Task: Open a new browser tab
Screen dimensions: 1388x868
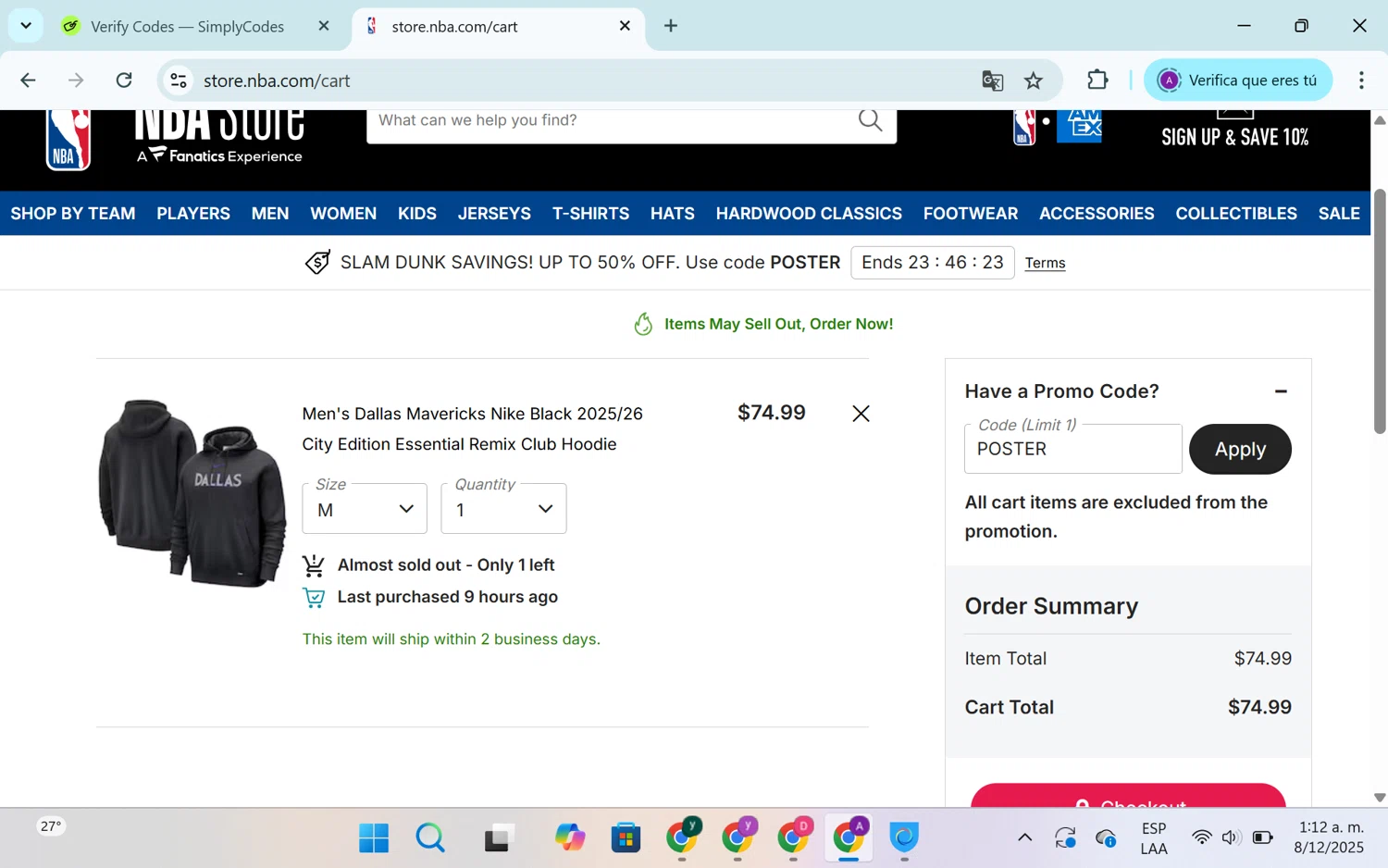Action: pyautogui.click(x=671, y=26)
